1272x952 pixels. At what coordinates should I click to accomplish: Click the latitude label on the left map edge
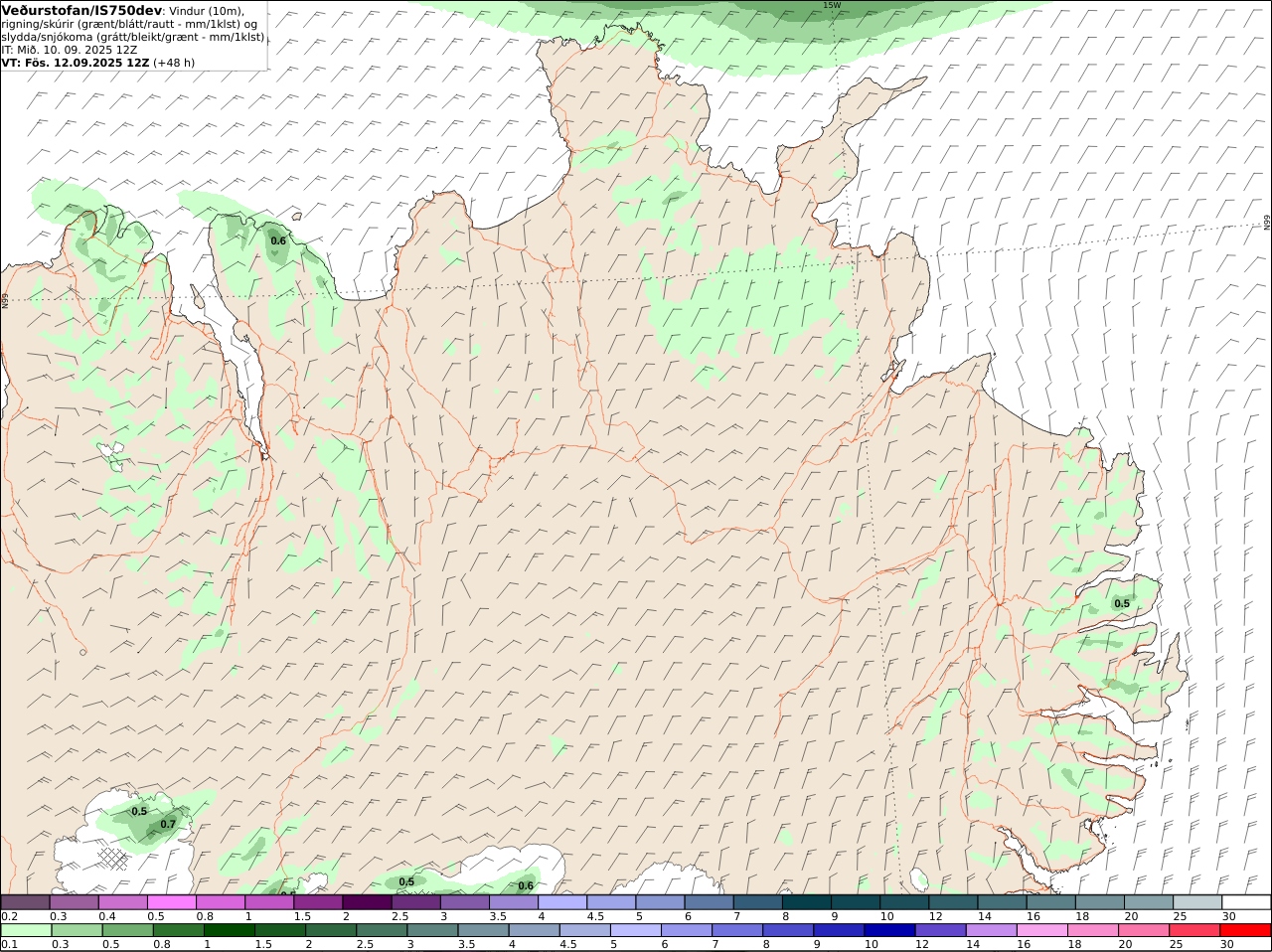[4, 299]
